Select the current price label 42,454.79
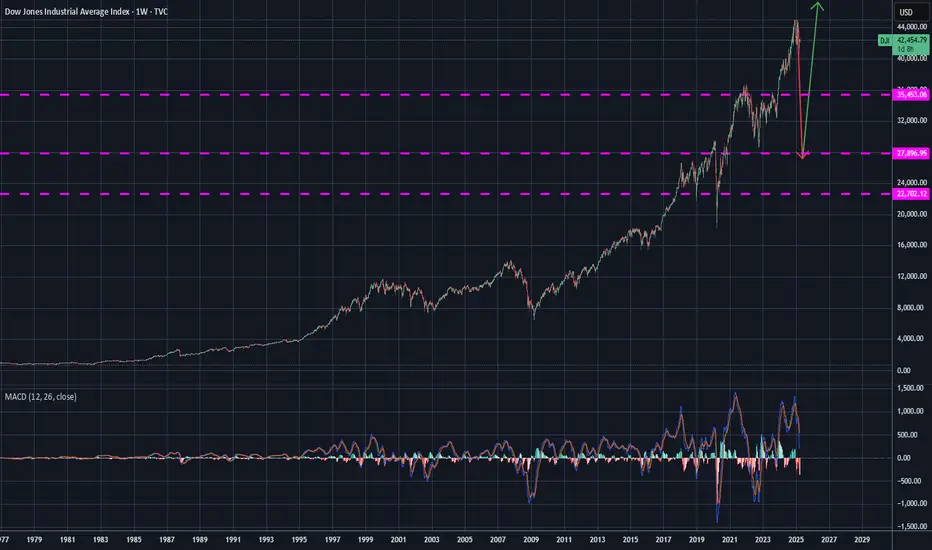This screenshot has height=550, width=932. pos(911,40)
